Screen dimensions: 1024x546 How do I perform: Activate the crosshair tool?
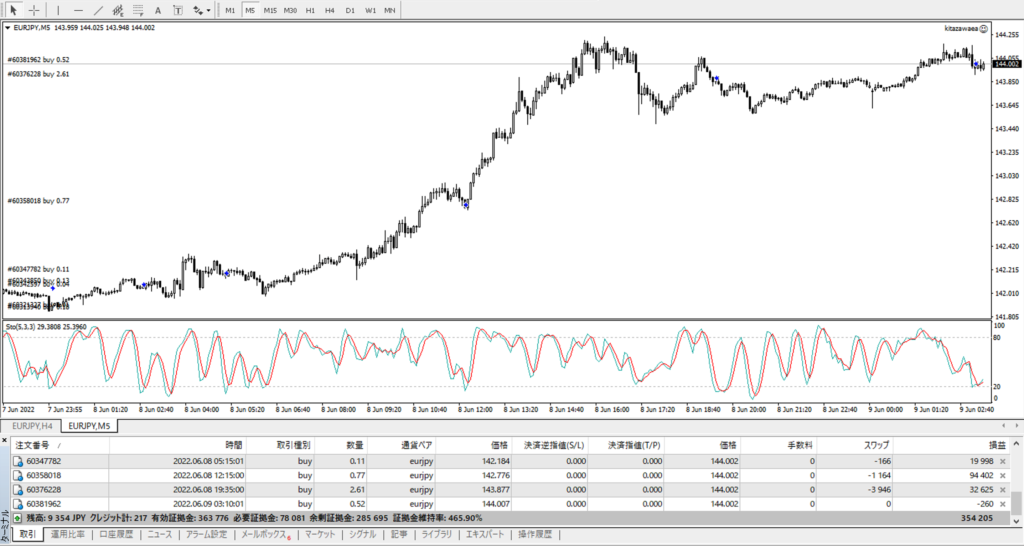34,10
